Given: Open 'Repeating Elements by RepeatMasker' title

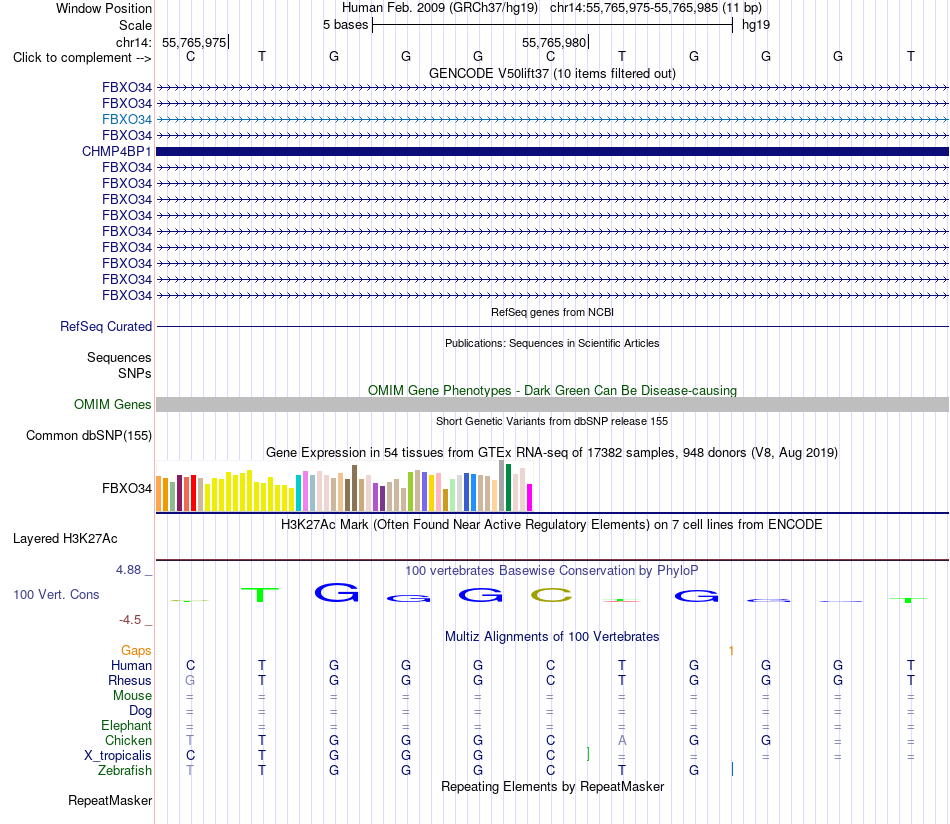Looking at the screenshot, I should pos(552,787).
